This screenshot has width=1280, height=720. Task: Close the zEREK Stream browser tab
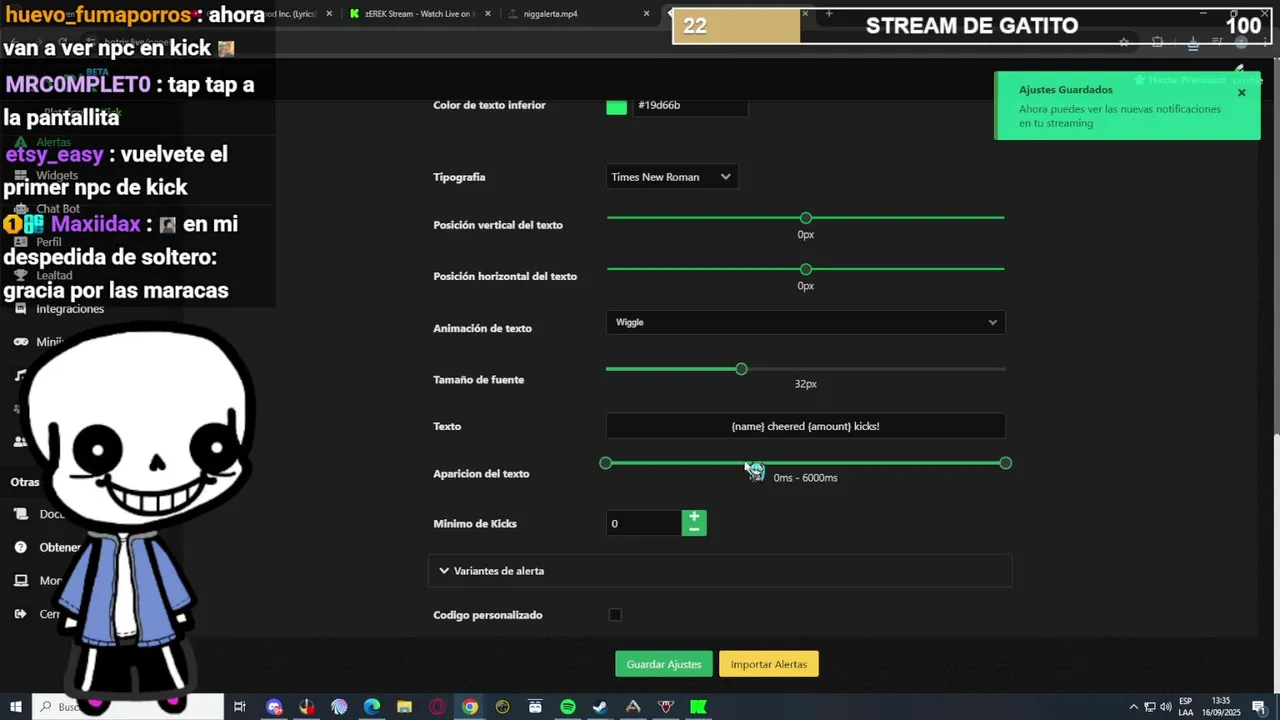point(488,14)
